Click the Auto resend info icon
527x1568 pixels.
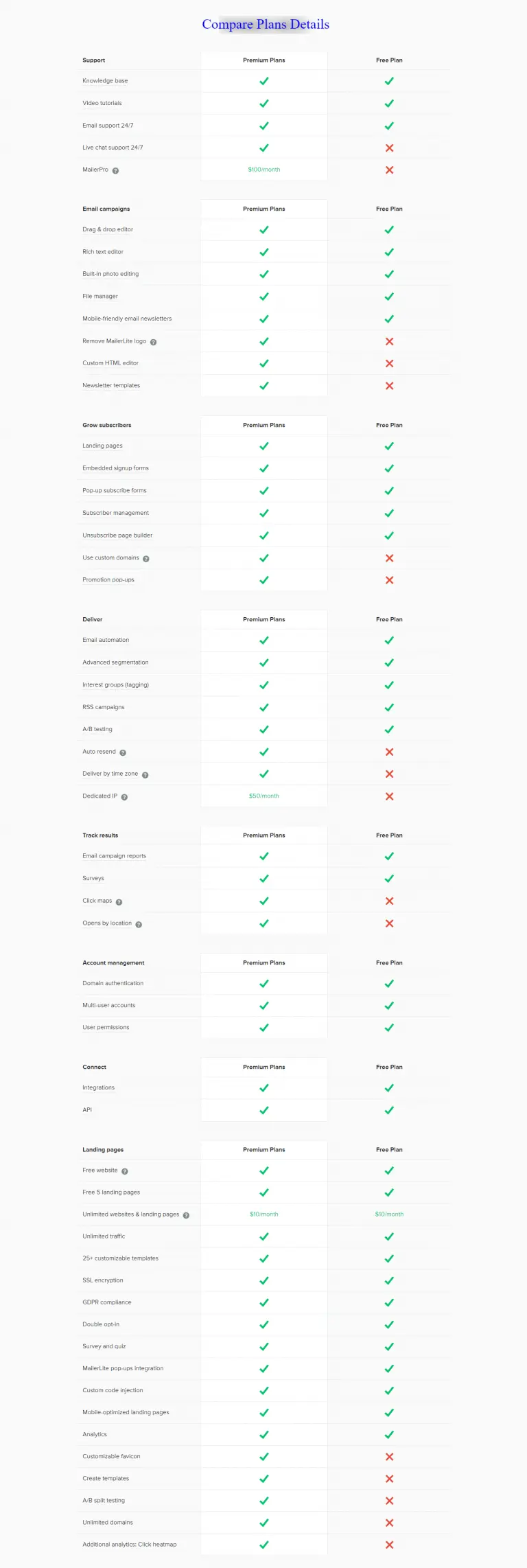coord(123,752)
